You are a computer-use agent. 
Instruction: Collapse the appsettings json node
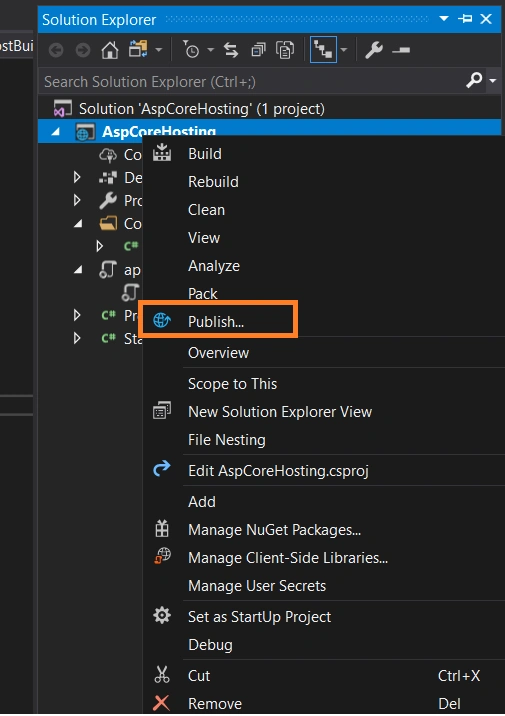click(x=78, y=270)
